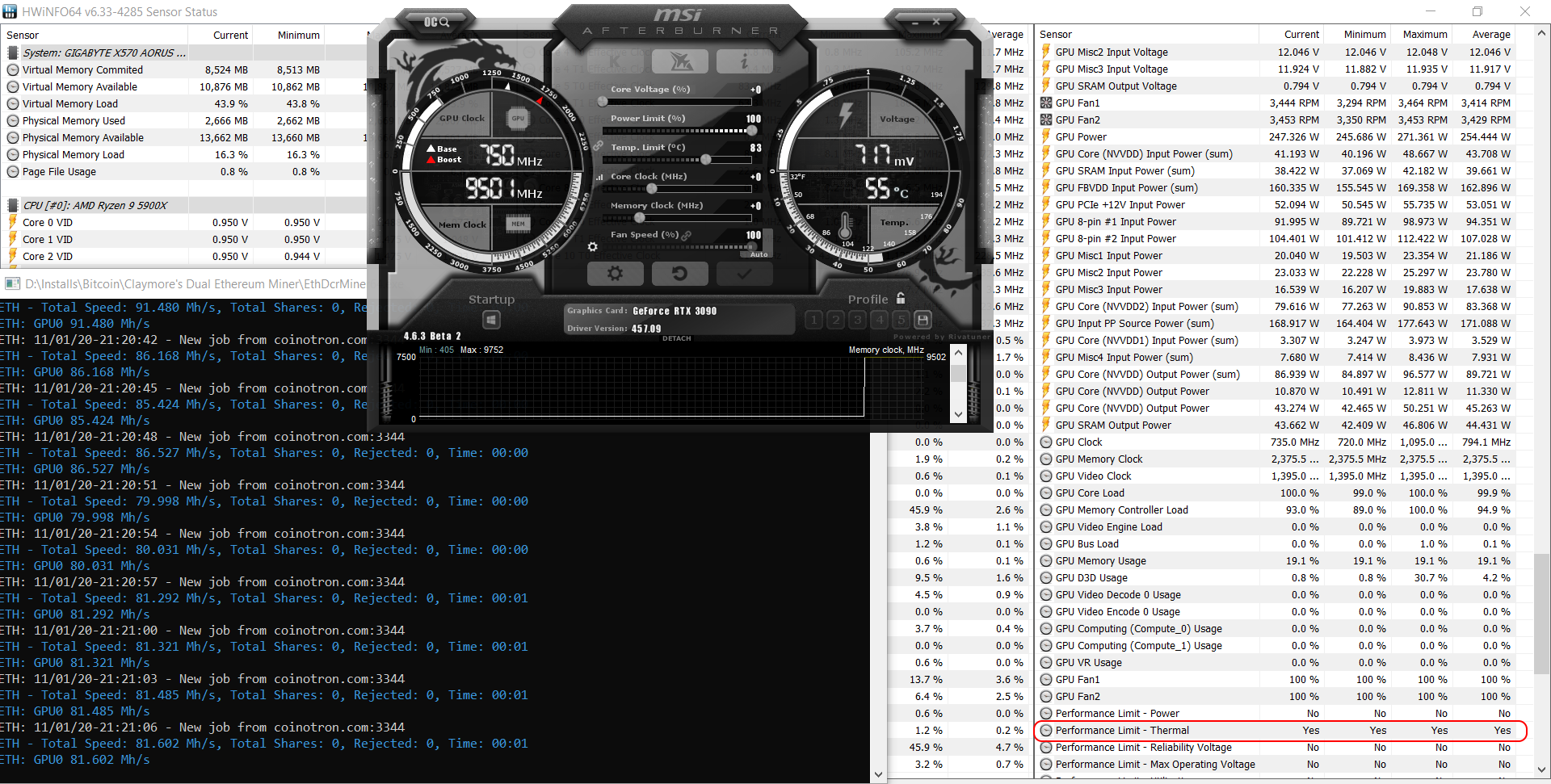Image resolution: width=1551 pixels, height=784 pixels.
Task: Click DETACH on the Afterburner monitor graph
Action: click(x=677, y=338)
